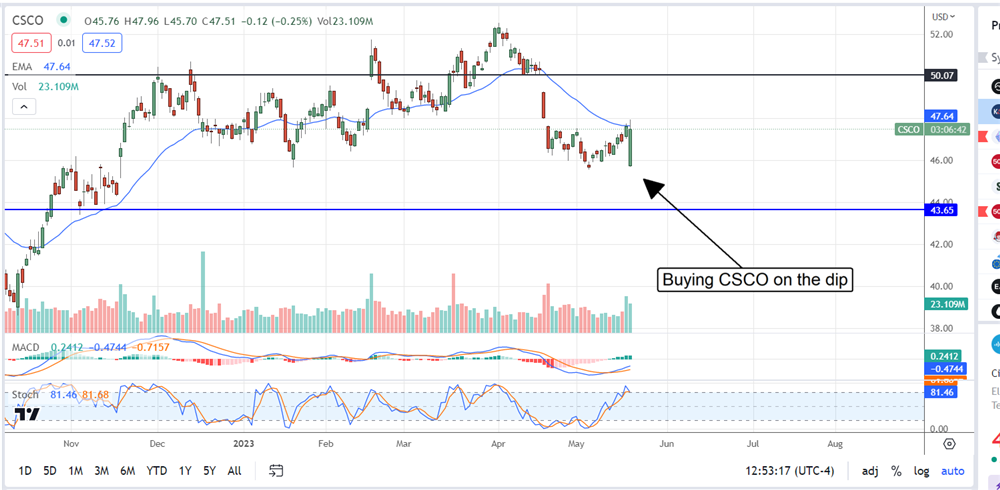Open chart settings hexagon gear icon
Image resolution: width=1000 pixels, height=490 pixels.
[x=949, y=443]
